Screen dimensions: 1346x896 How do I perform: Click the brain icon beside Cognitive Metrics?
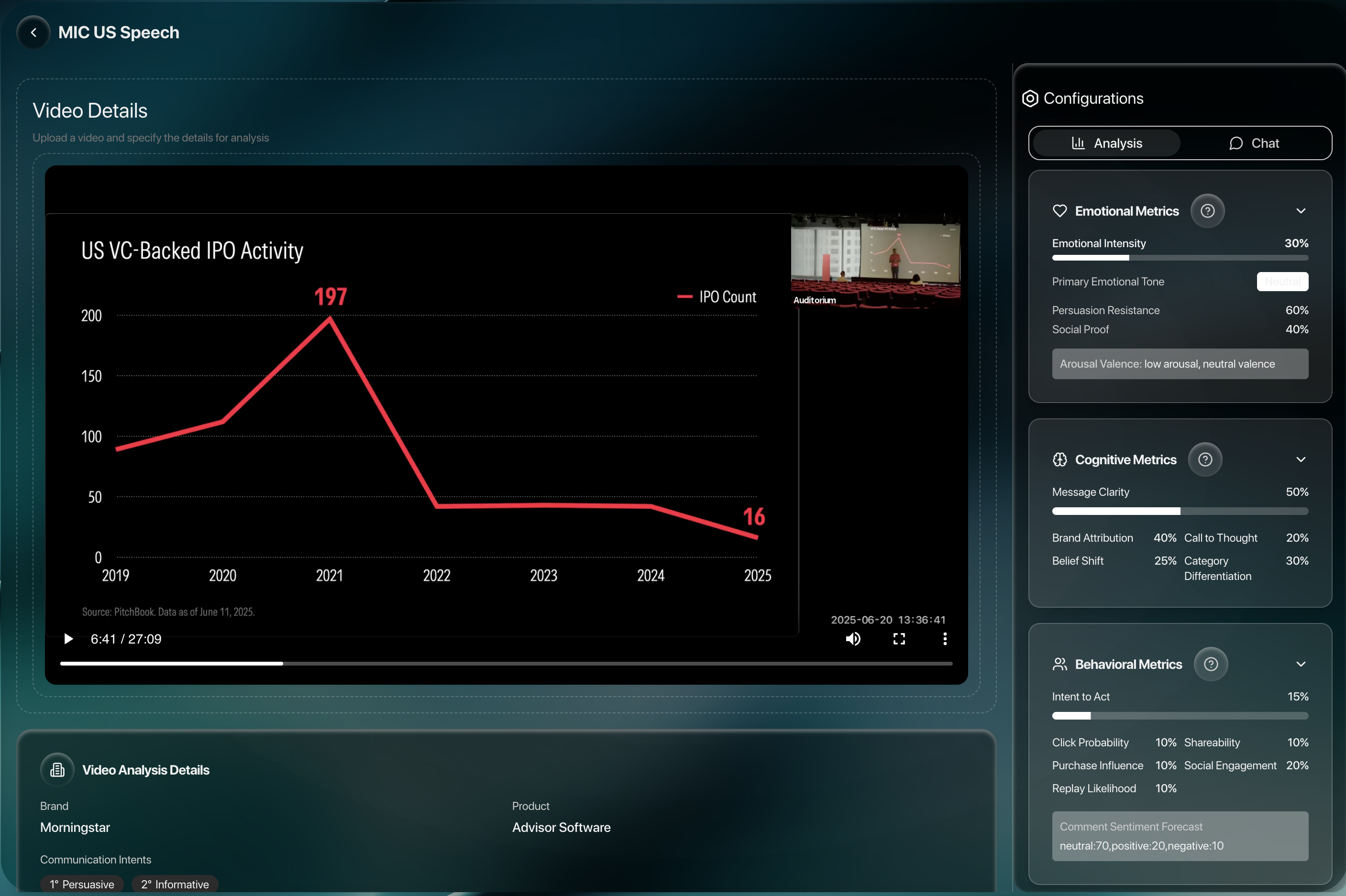pyautogui.click(x=1061, y=459)
